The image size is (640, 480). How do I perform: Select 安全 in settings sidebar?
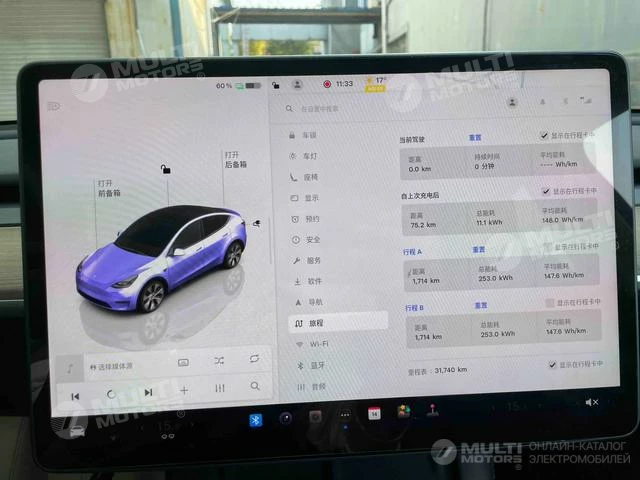pos(313,239)
